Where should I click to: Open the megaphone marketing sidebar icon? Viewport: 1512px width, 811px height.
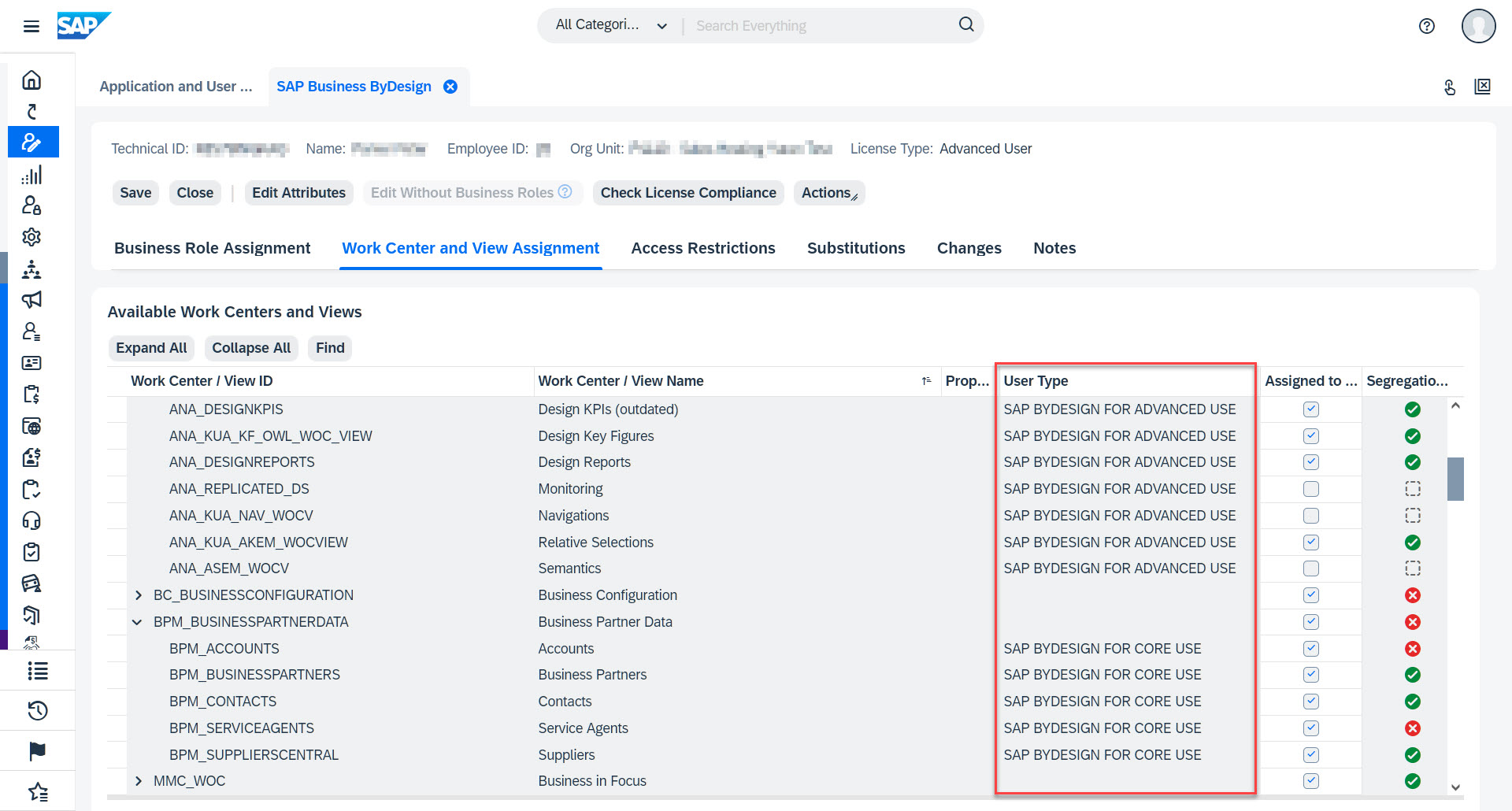[31, 300]
